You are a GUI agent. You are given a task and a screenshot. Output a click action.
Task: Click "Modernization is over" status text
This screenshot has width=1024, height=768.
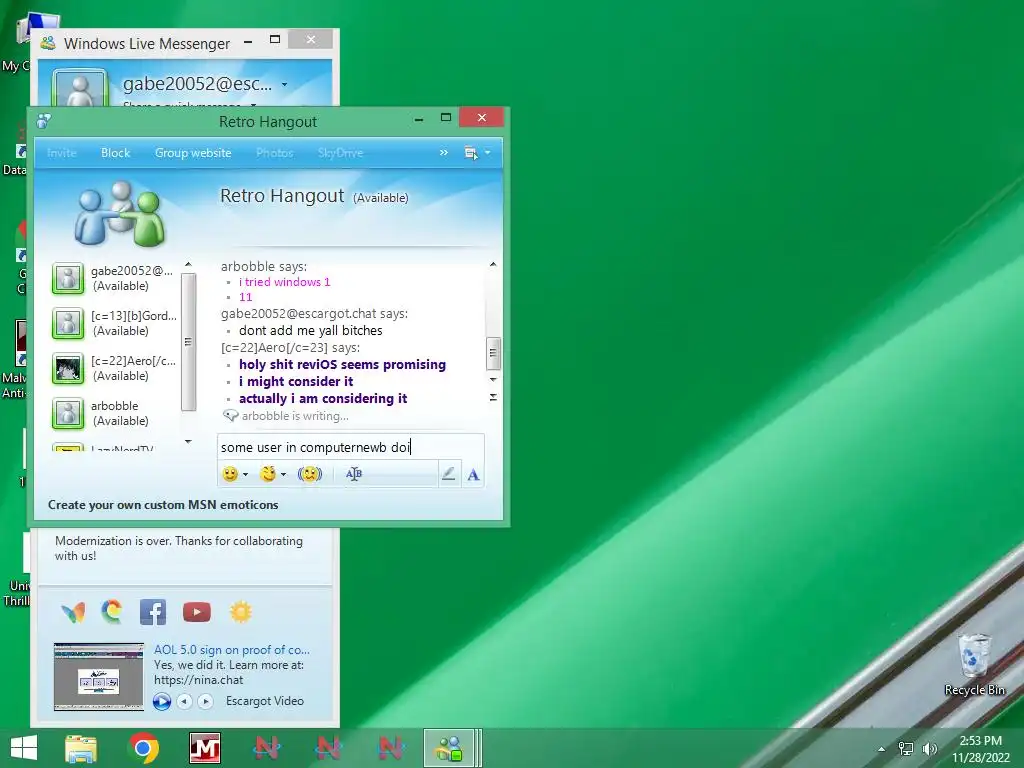coord(178,549)
